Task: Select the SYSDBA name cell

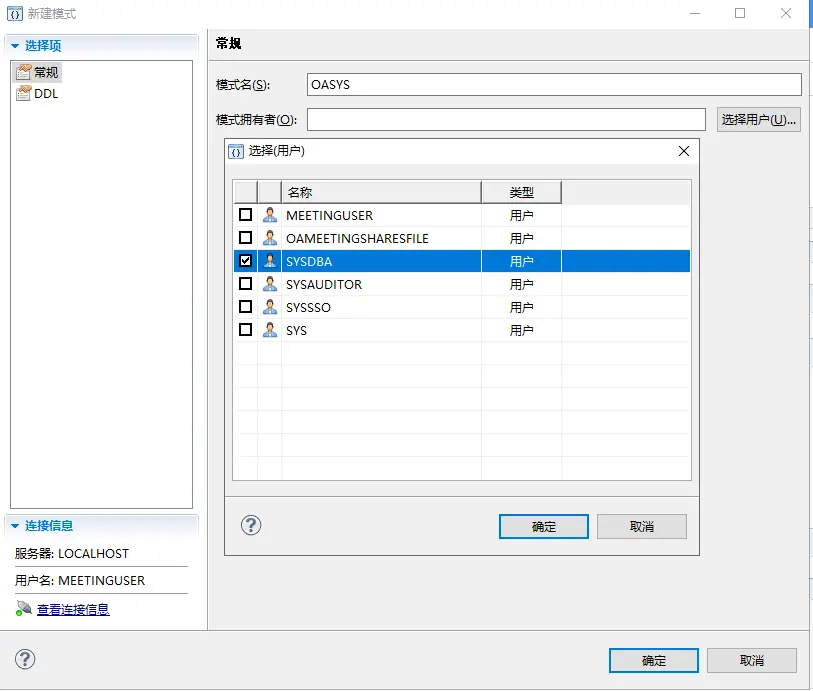Action: click(x=381, y=261)
